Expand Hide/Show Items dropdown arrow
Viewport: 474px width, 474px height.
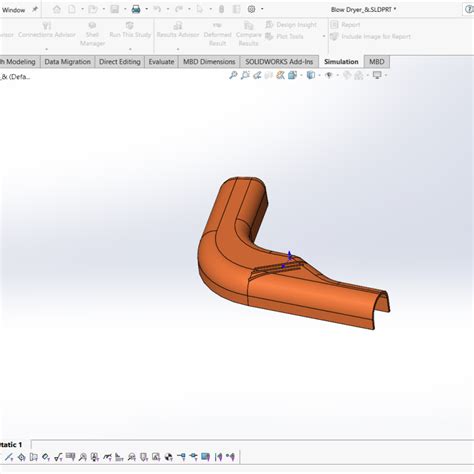coord(337,75)
